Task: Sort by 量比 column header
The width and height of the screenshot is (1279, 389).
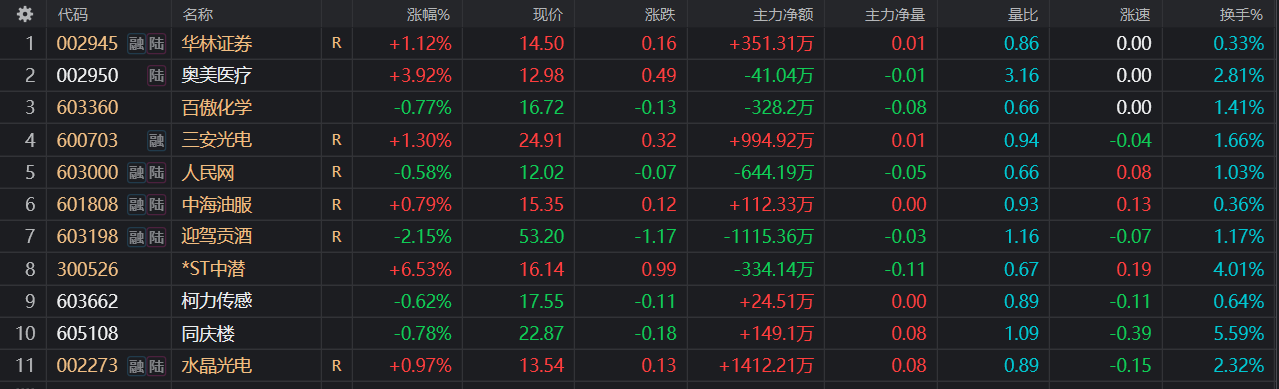Action: coord(1022,15)
